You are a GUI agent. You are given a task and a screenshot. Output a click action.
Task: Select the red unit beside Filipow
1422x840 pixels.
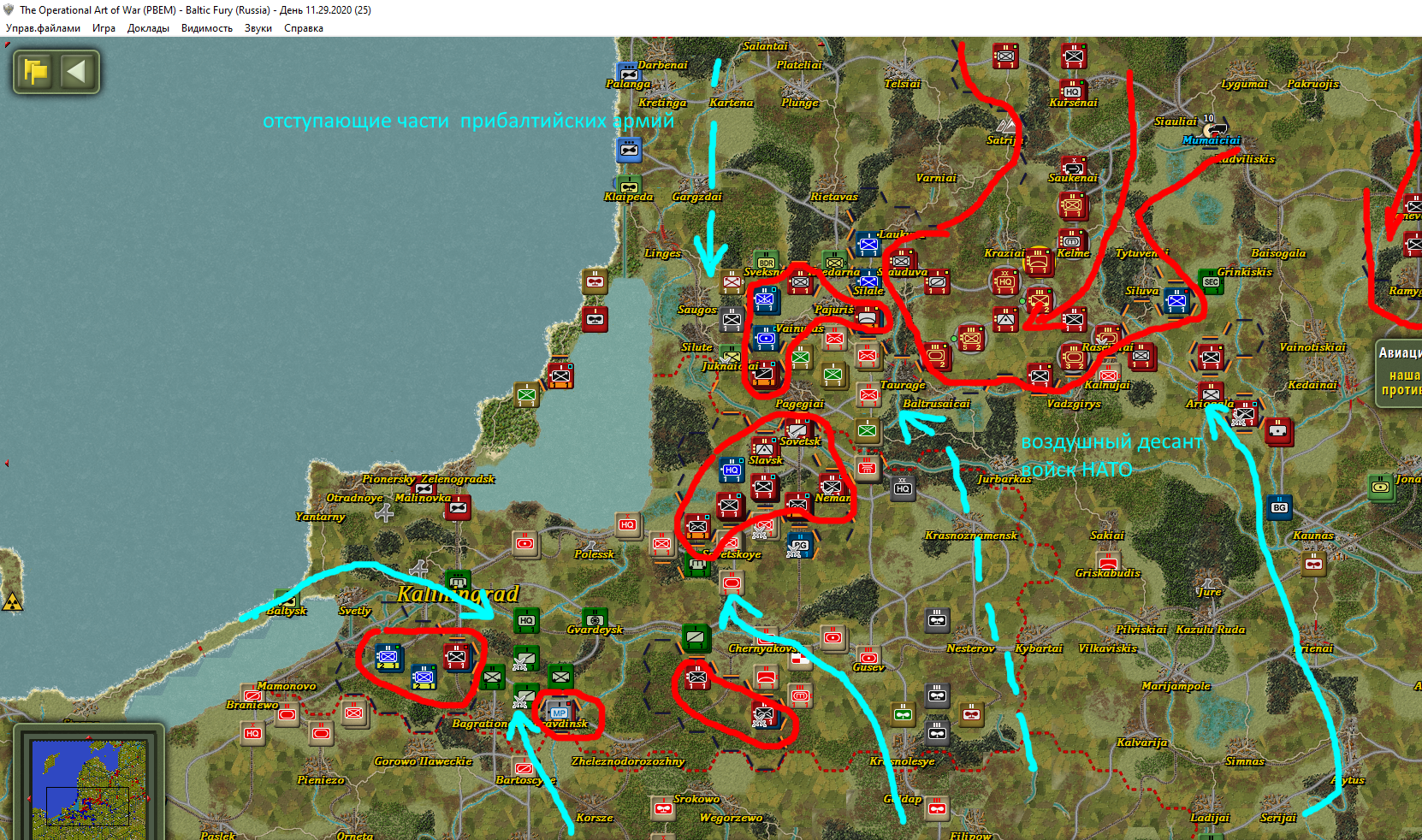point(937,807)
